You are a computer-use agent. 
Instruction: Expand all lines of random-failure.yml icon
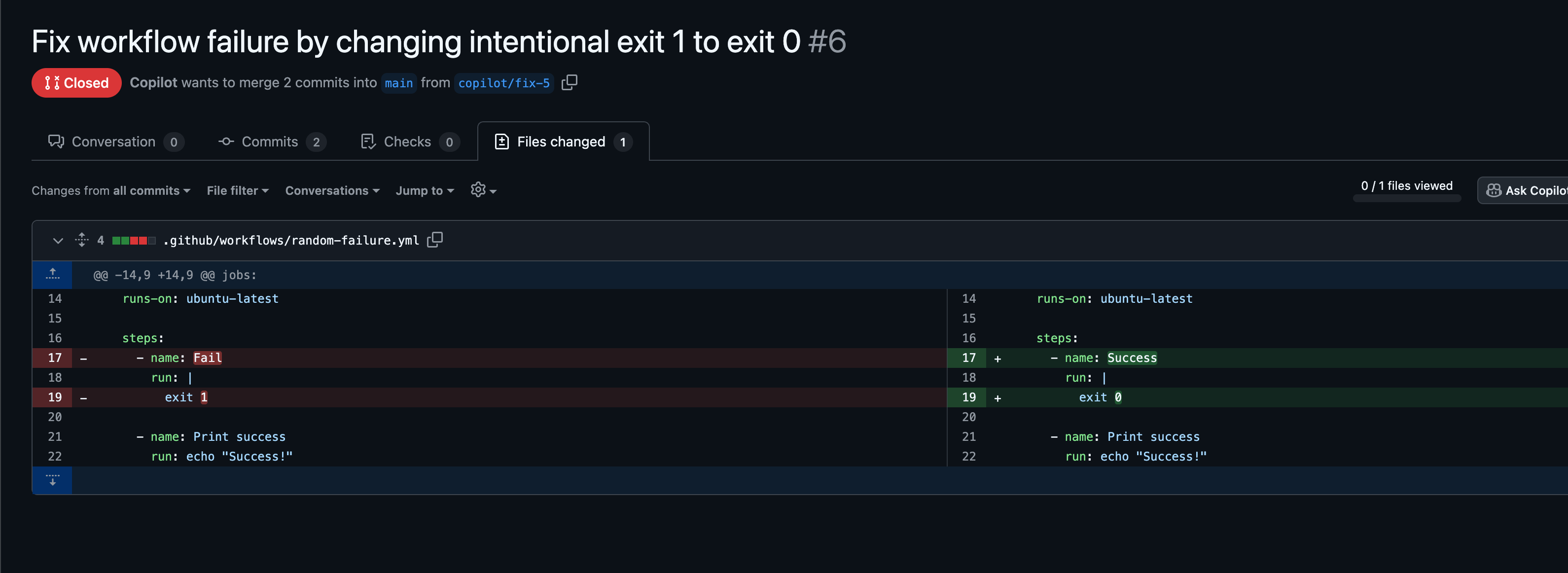(x=81, y=240)
